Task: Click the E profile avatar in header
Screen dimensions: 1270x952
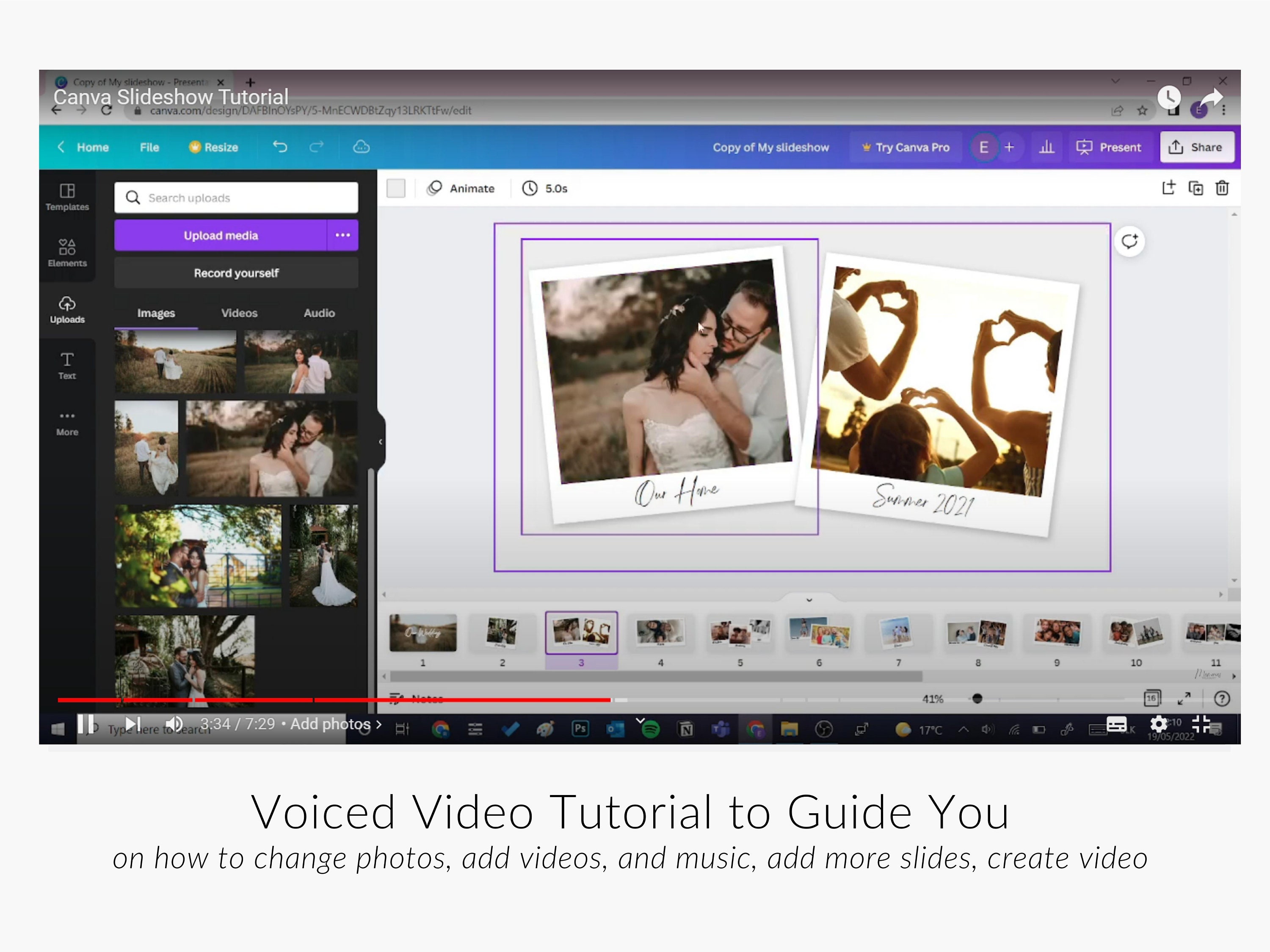Action: coord(983,148)
